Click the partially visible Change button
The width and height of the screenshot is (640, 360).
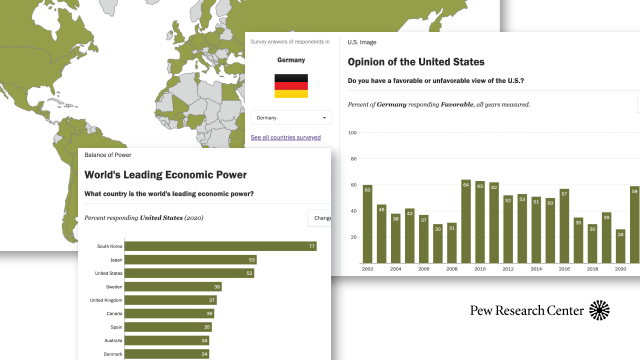click(x=319, y=218)
